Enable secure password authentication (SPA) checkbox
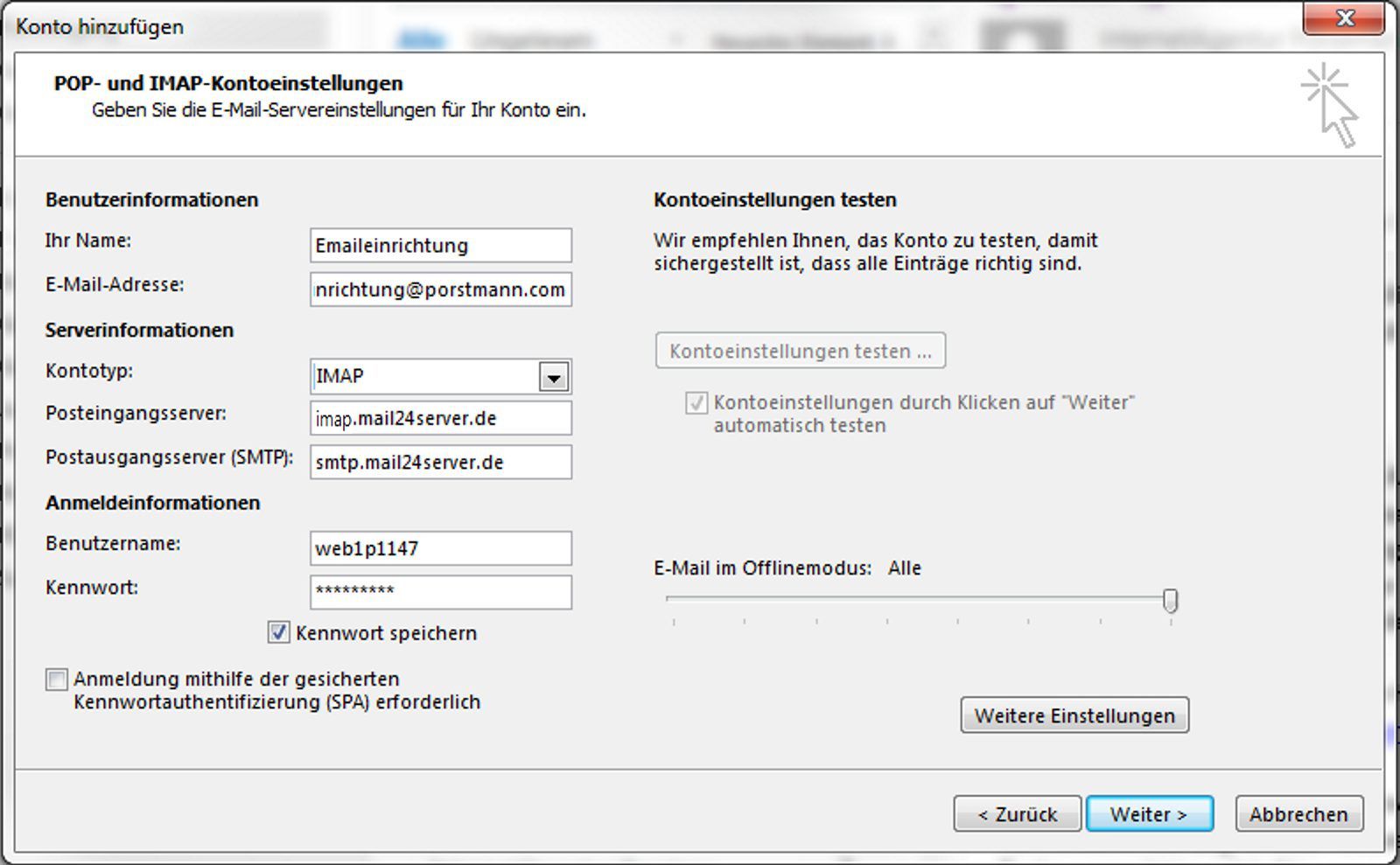The width and height of the screenshot is (1400, 865). tap(57, 680)
